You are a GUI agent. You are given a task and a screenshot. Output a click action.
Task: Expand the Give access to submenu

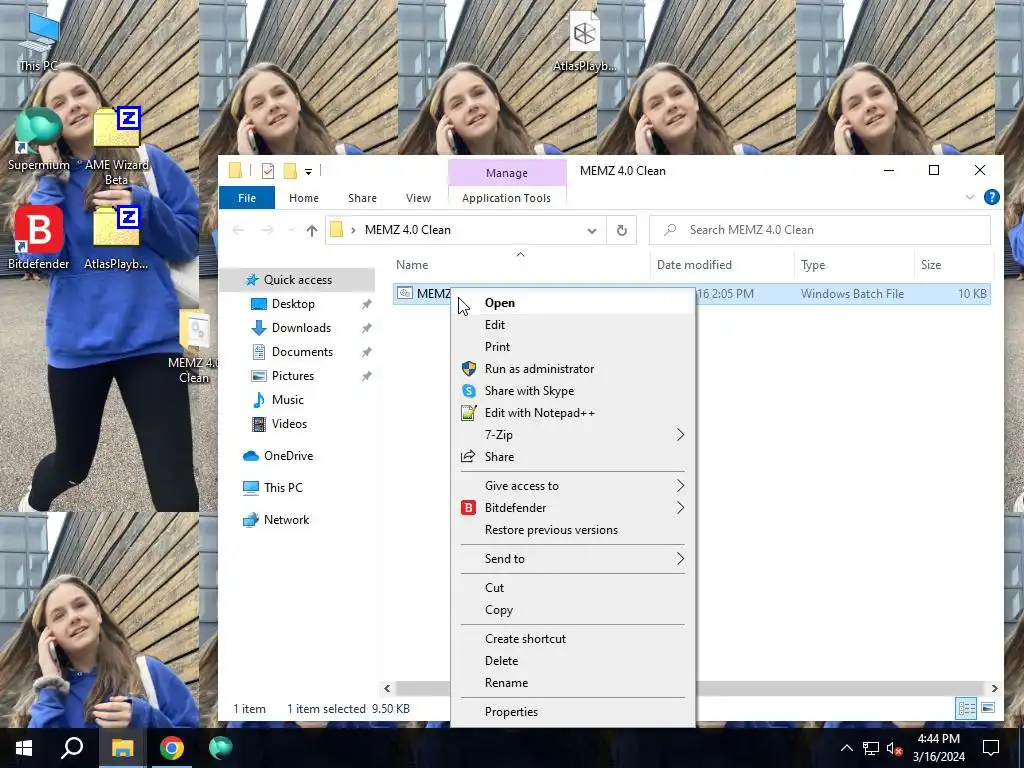coord(573,486)
